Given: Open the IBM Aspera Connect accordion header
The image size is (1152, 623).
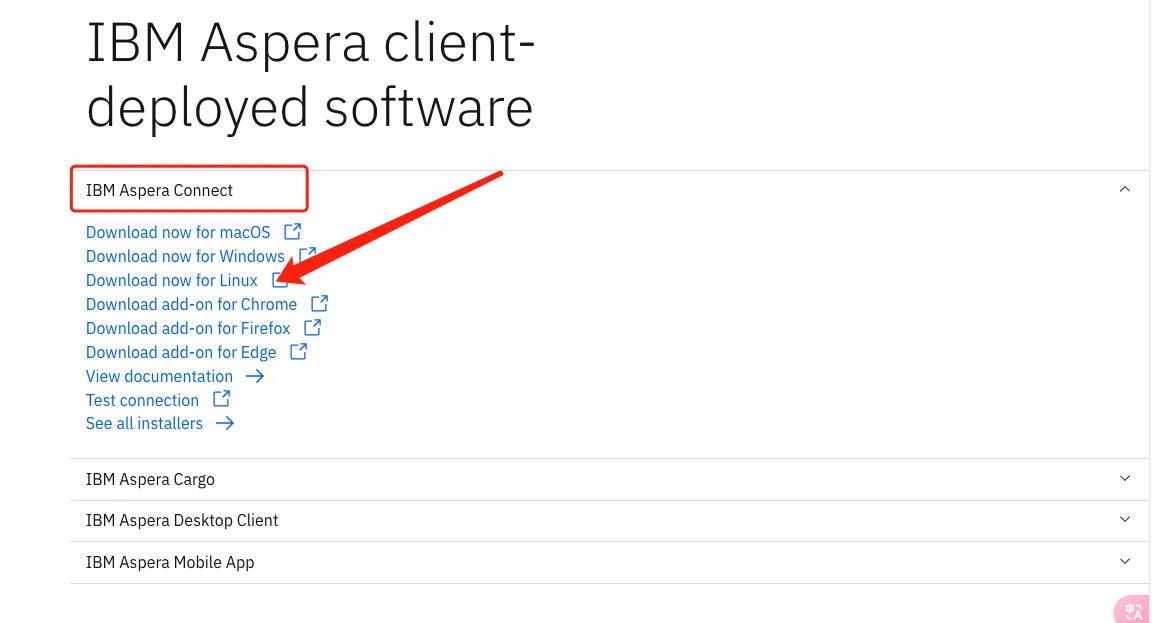Looking at the screenshot, I should (x=609, y=190).
